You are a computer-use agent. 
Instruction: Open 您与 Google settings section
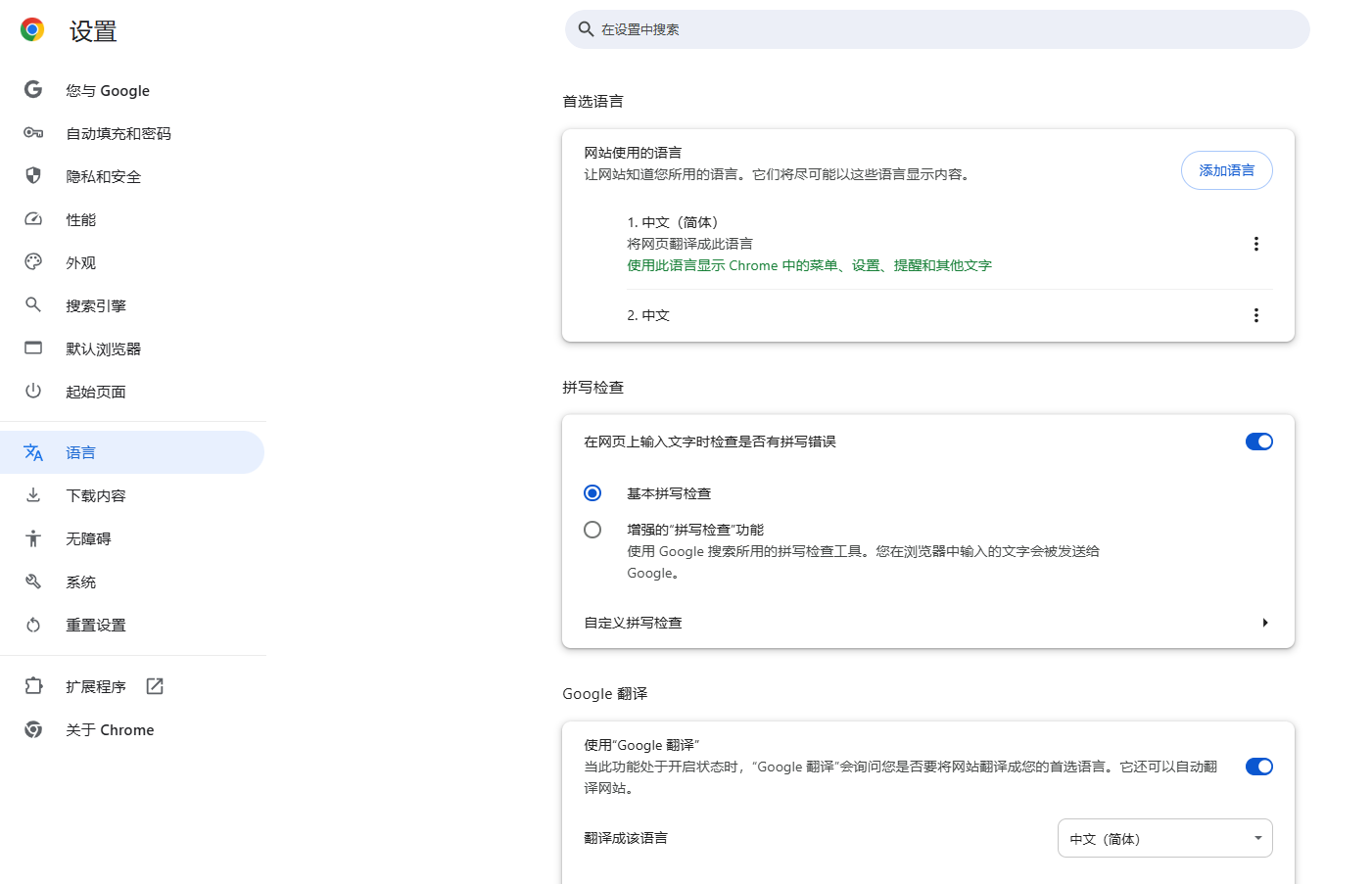click(x=132, y=90)
